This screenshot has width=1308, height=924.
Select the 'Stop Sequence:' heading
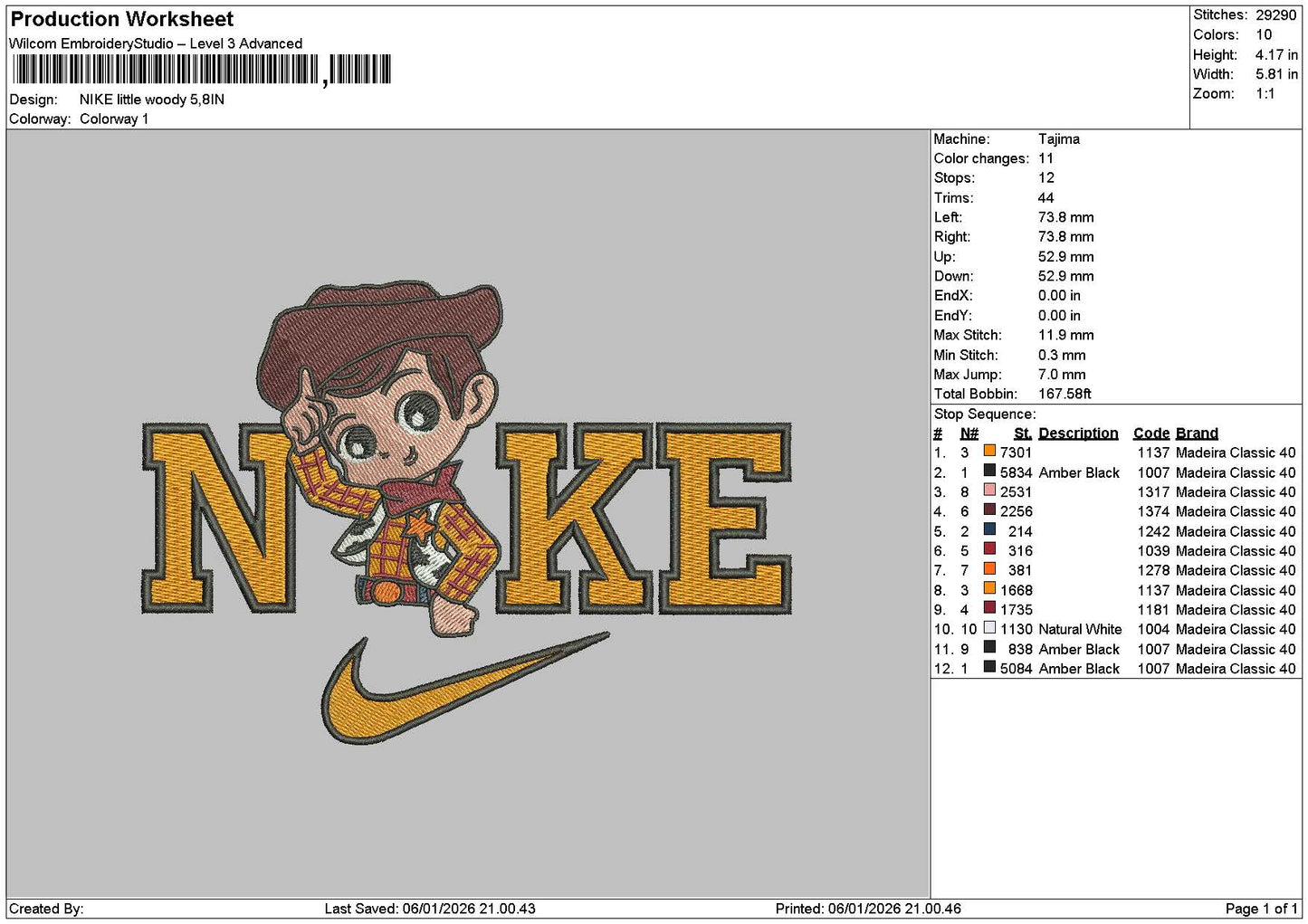[985, 414]
